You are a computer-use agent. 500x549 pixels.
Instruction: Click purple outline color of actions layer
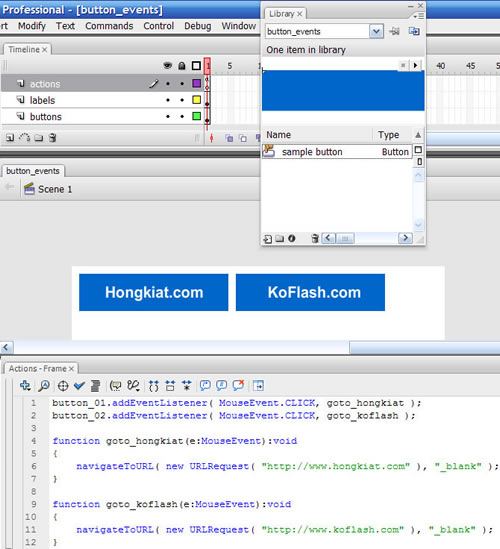coord(196,83)
